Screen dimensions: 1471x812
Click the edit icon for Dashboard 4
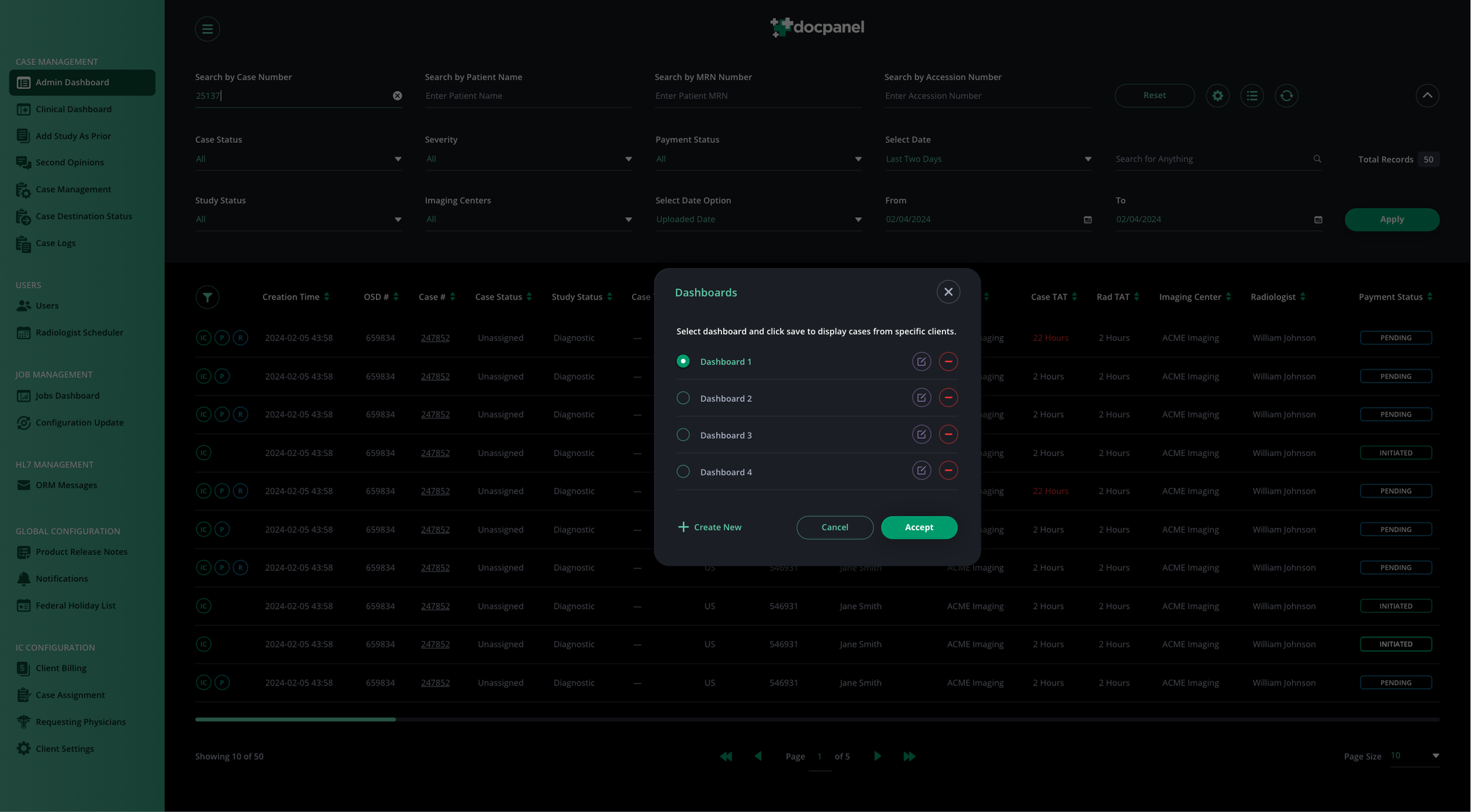pos(921,471)
